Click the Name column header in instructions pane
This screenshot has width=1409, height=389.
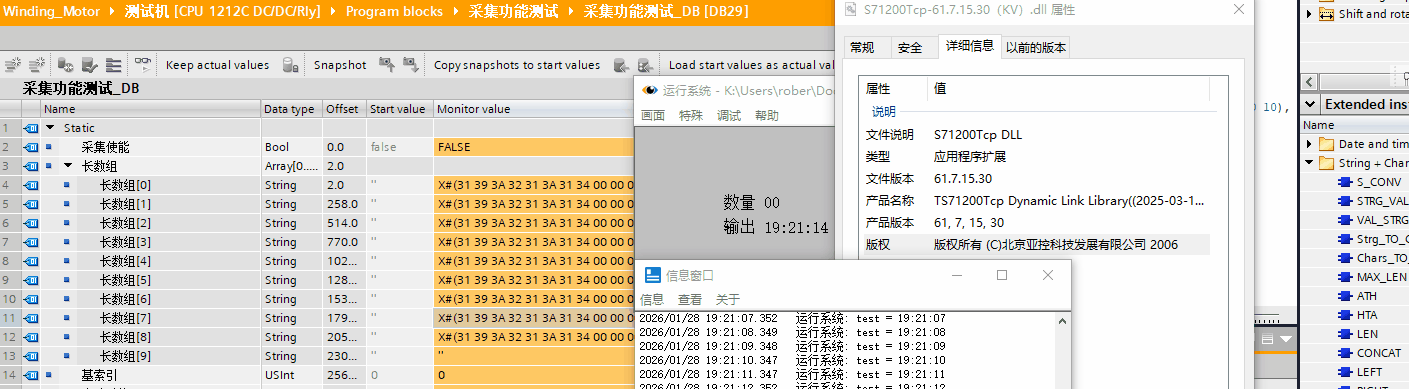(1354, 125)
